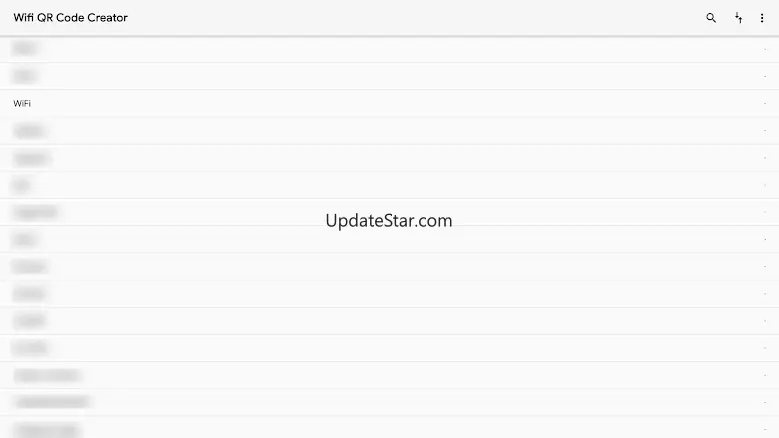Open the first blurred entry at the list top
The width and height of the screenshot is (779, 438).
(390, 49)
